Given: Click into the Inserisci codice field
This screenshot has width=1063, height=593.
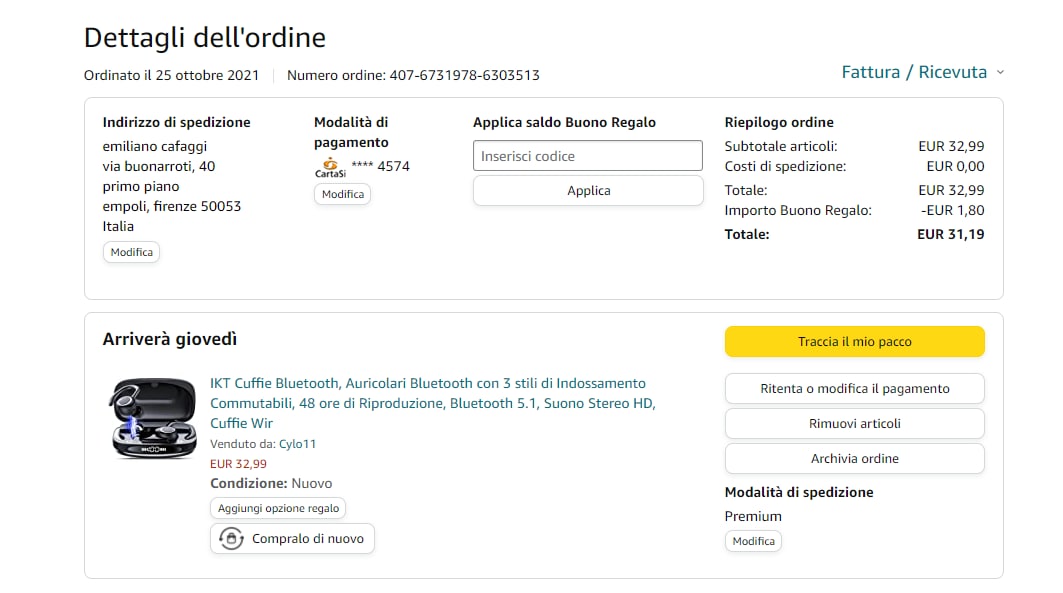Looking at the screenshot, I should [587, 156].
